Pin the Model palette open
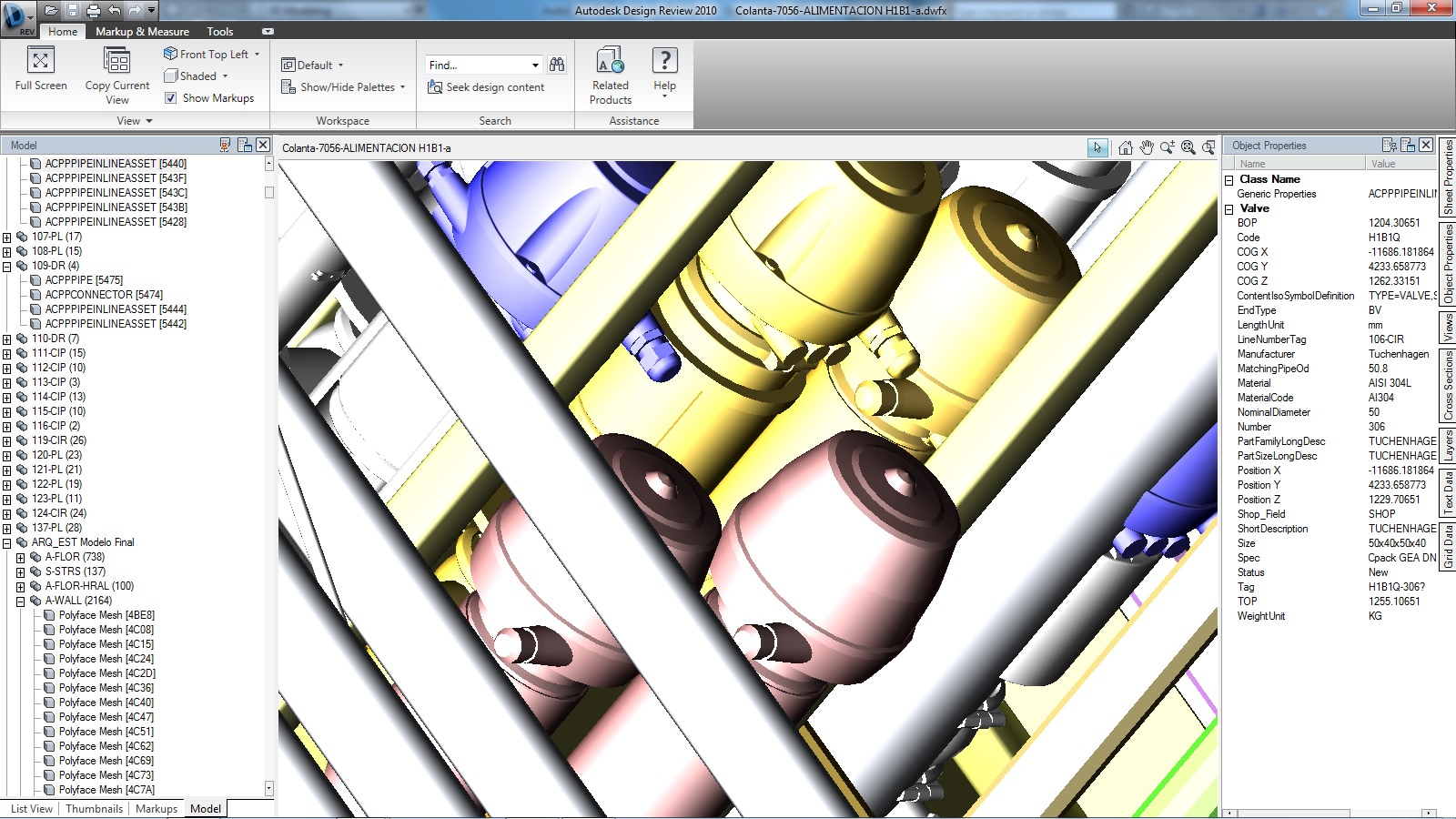Image resolution: width=1456 pixels, height=819 pixels. tap(225, 145)
